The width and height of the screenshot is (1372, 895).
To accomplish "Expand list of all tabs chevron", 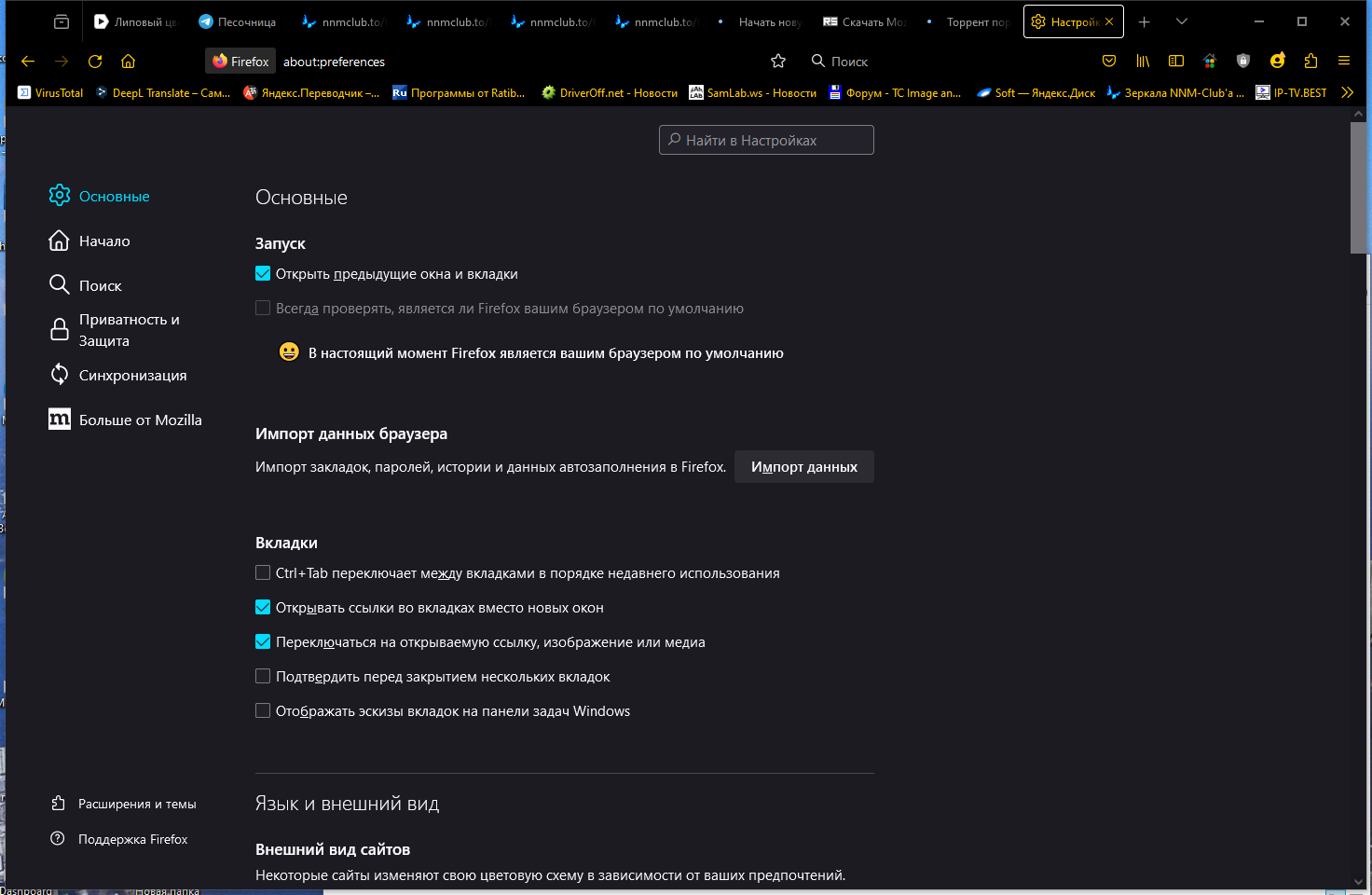I will 1182,21.
